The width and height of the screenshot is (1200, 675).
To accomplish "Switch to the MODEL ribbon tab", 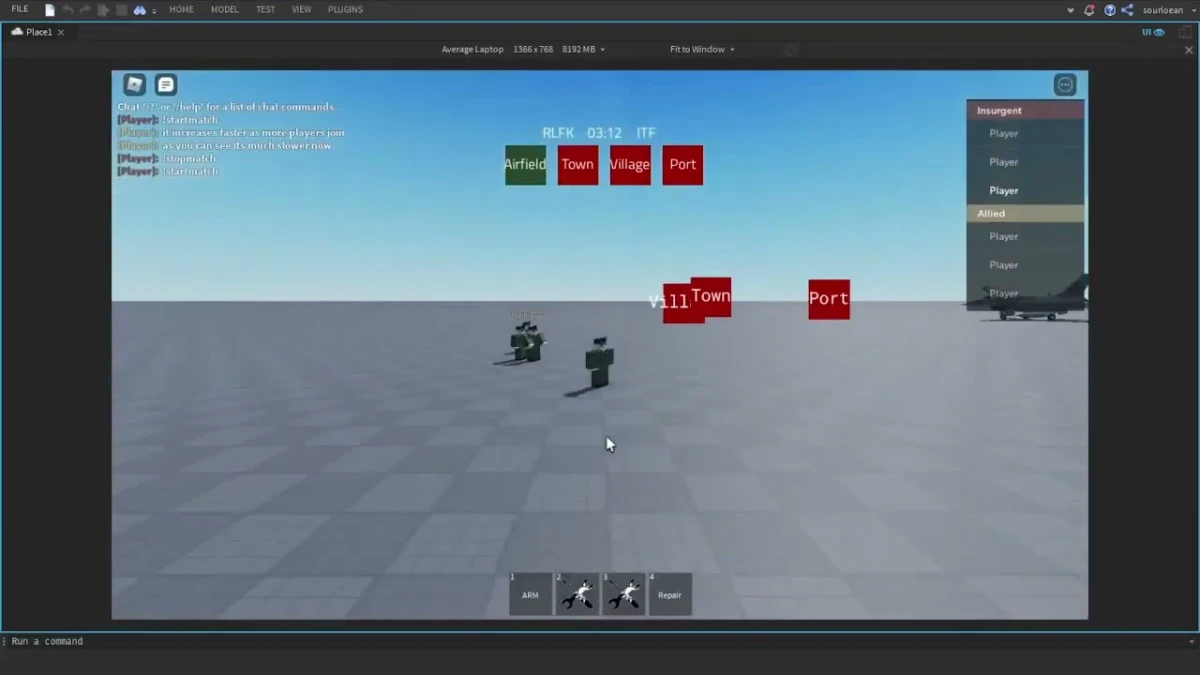I will pos(225,9).
